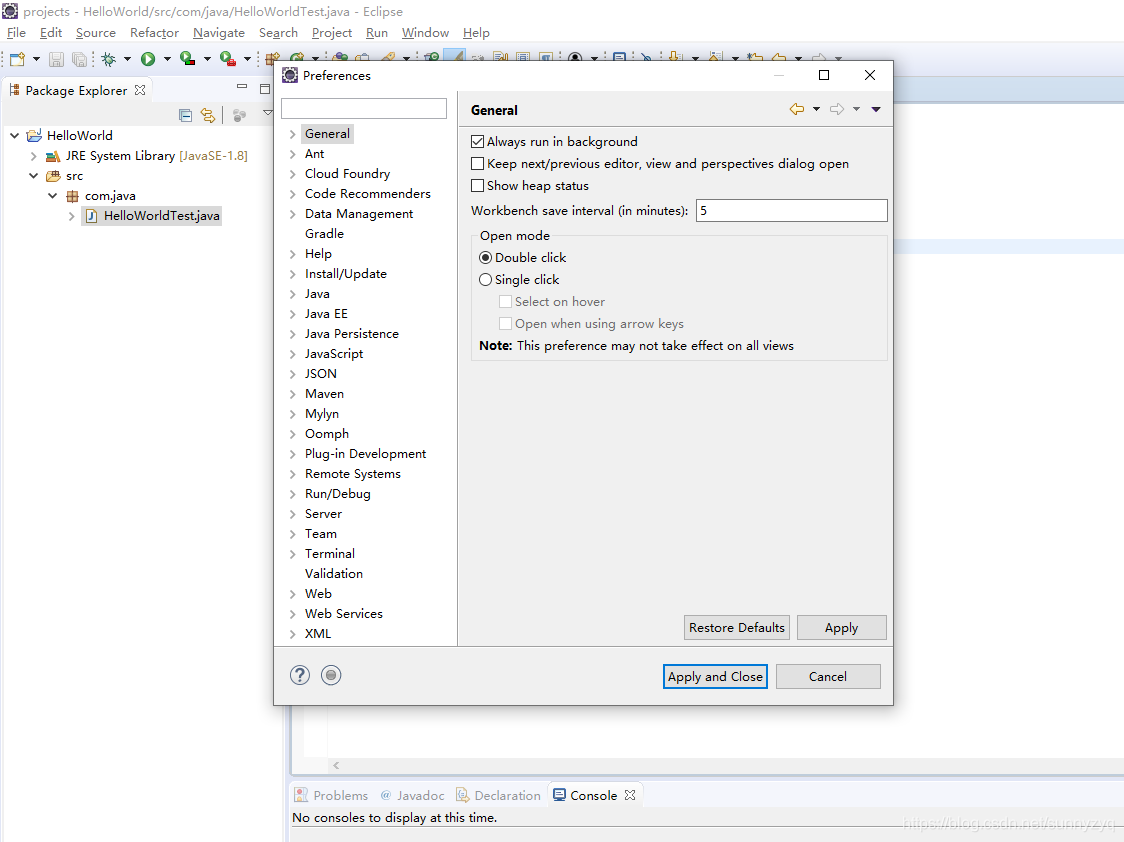Click the com.java package icon

pos(72,196)
